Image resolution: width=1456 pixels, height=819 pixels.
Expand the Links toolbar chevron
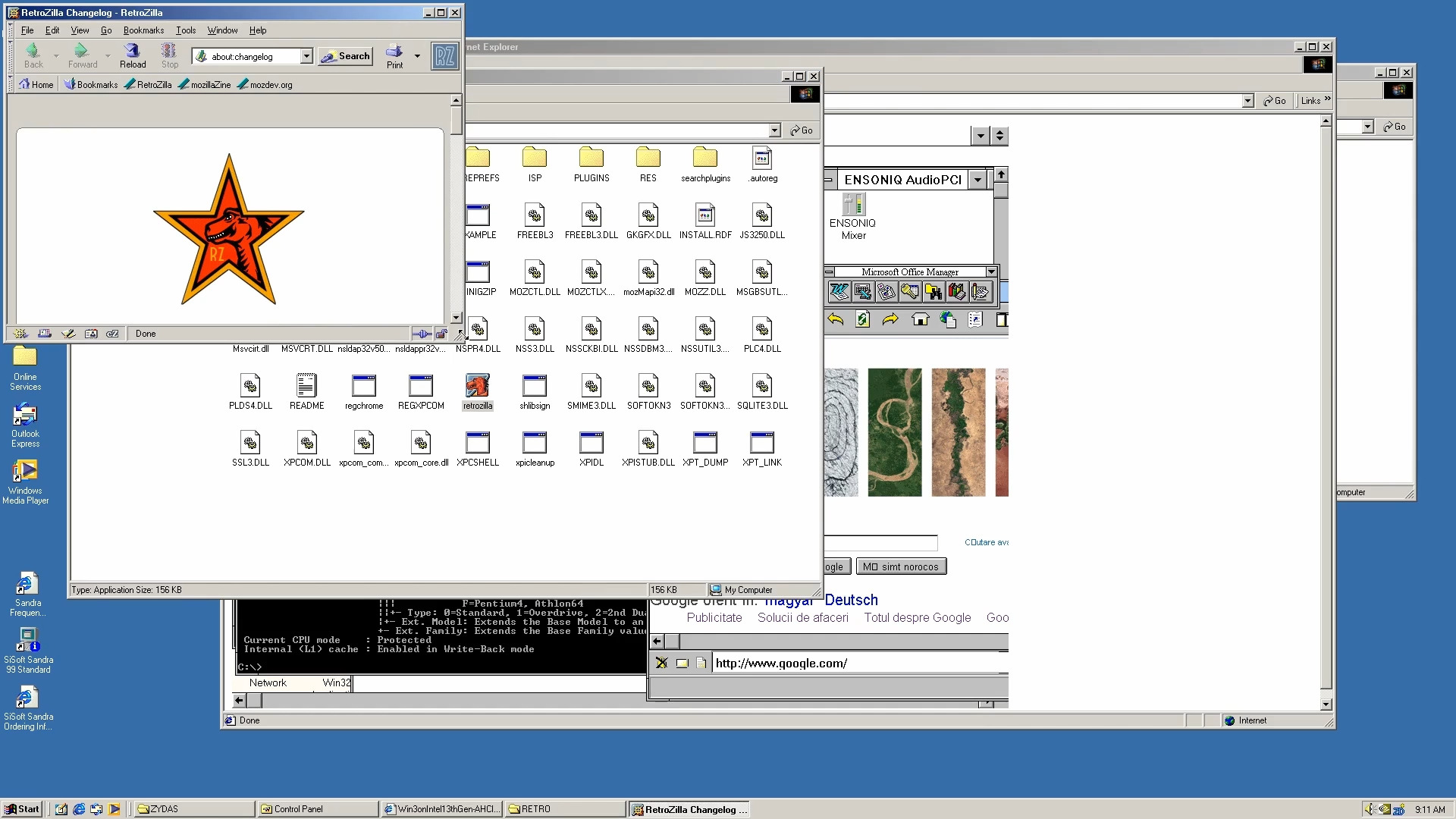click(x=1327, y=99)
